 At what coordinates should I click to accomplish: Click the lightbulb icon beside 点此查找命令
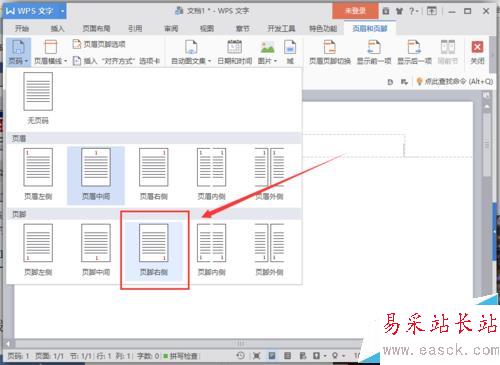point(419,81)
